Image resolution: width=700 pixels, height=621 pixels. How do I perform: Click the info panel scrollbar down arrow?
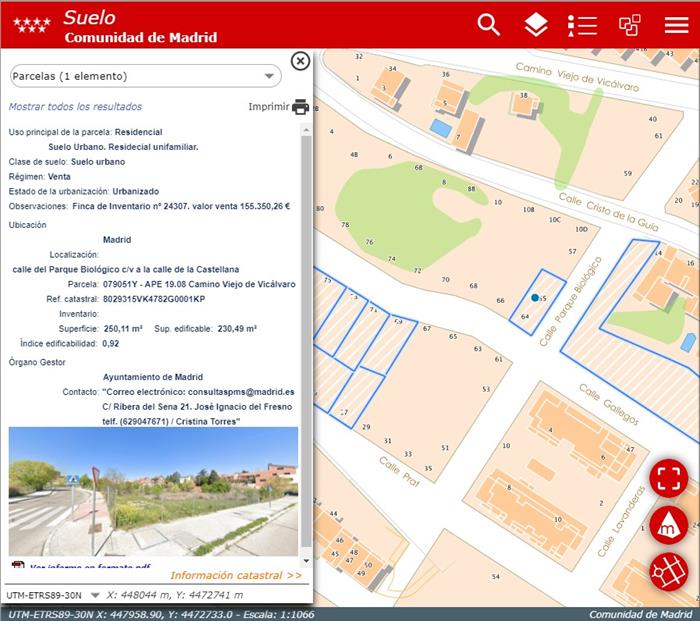pos(306,563)
